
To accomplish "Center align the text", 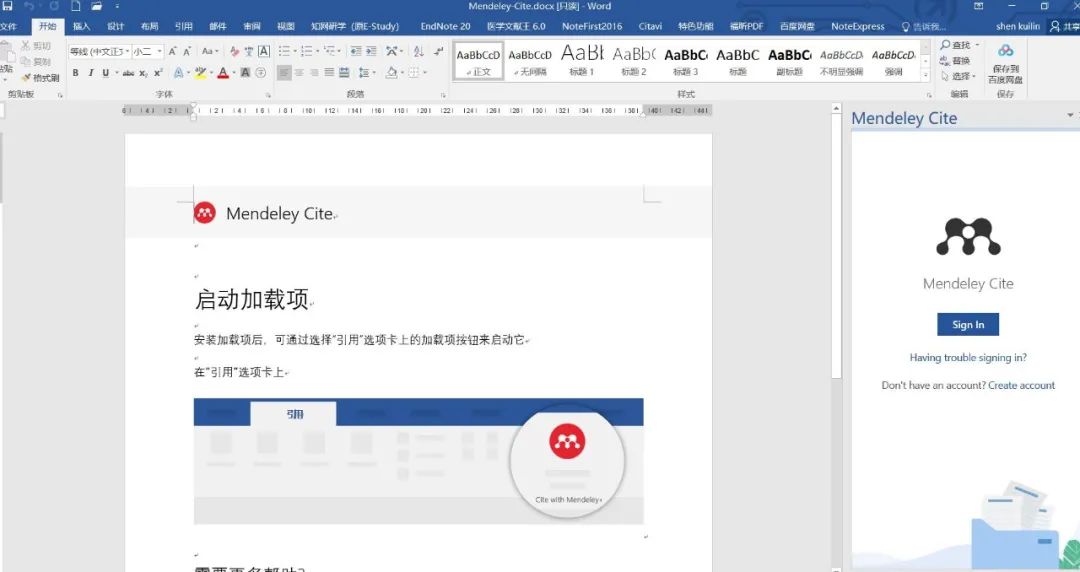I will pos(299,73).
